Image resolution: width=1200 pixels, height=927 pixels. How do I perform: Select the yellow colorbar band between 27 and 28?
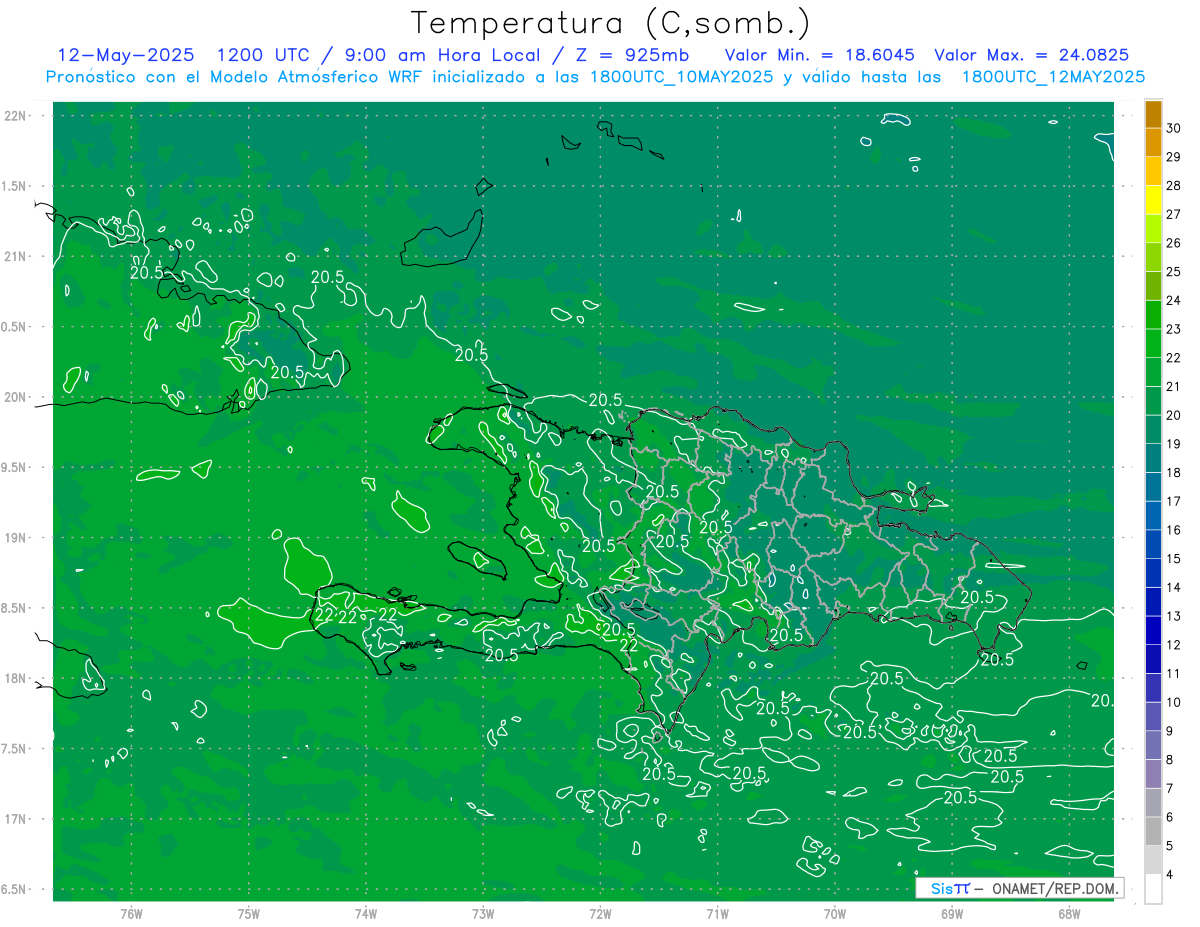tap(1153, 200)
